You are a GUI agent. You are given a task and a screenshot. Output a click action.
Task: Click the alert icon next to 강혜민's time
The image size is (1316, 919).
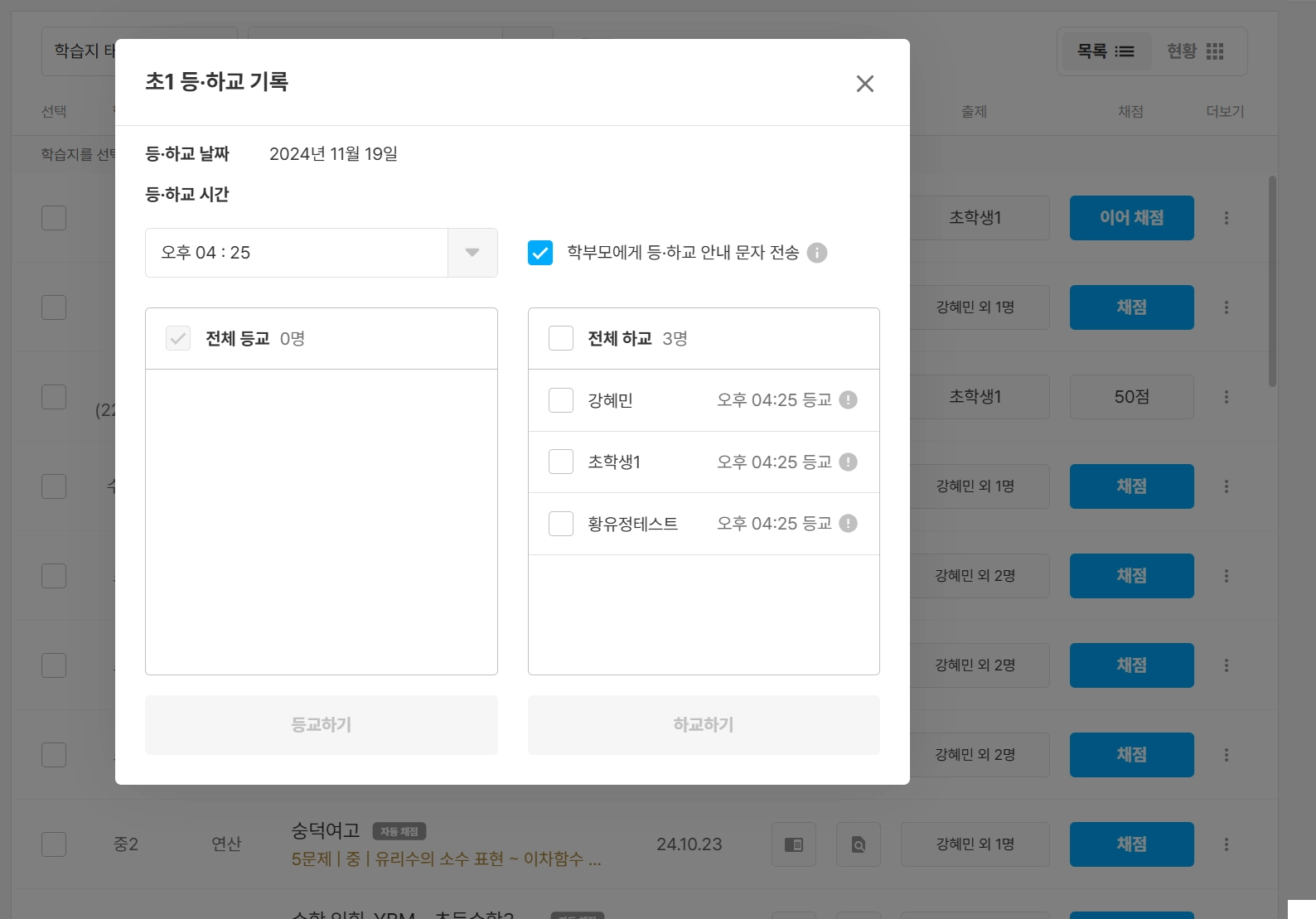tap(848, 400)
